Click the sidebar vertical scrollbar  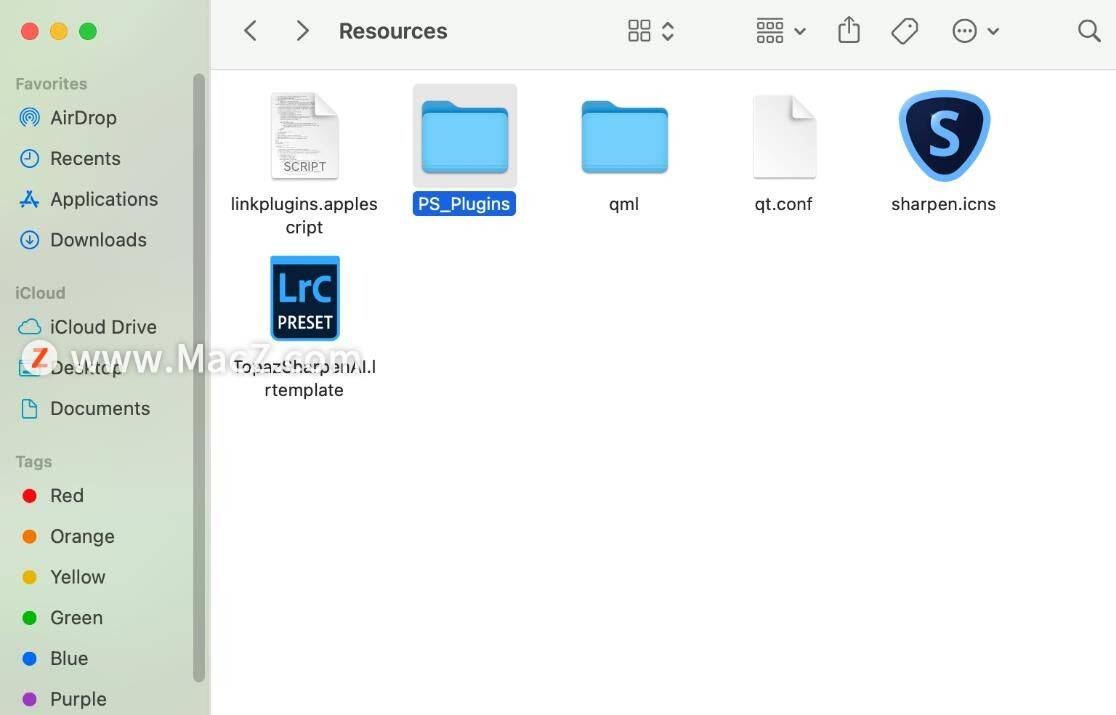coord(199,380)
